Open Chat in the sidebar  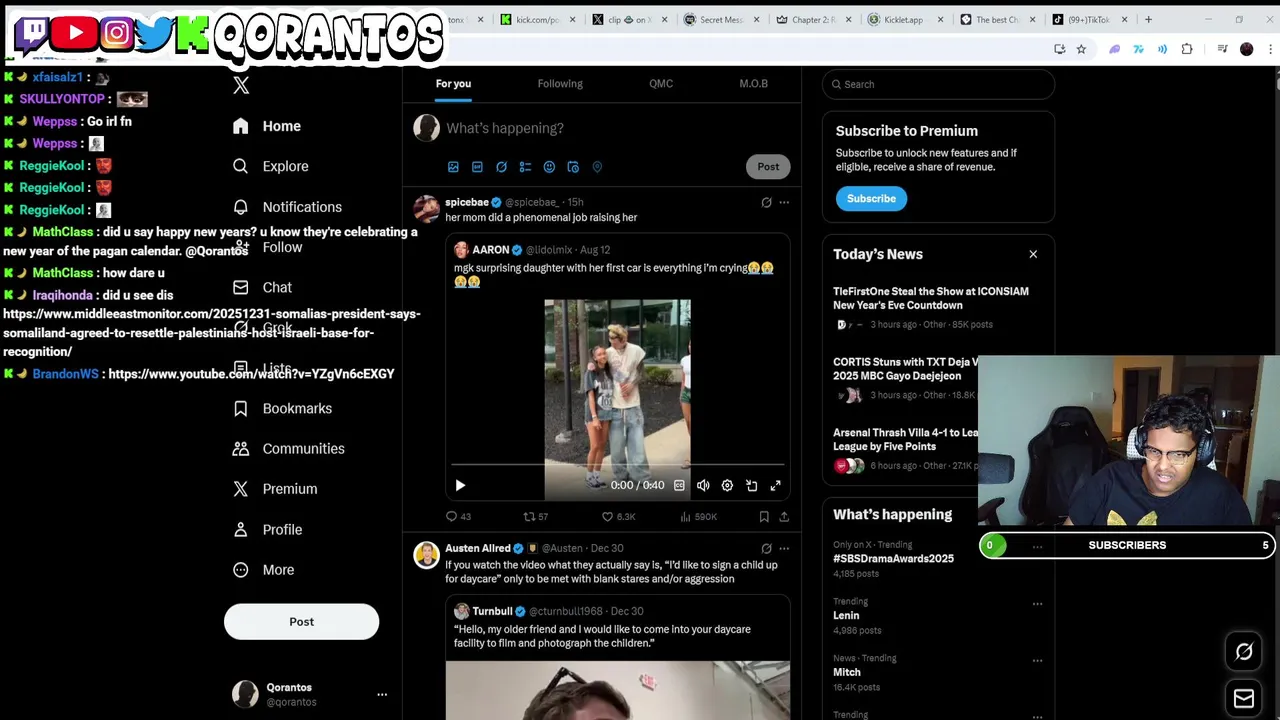tap(262, 287)
